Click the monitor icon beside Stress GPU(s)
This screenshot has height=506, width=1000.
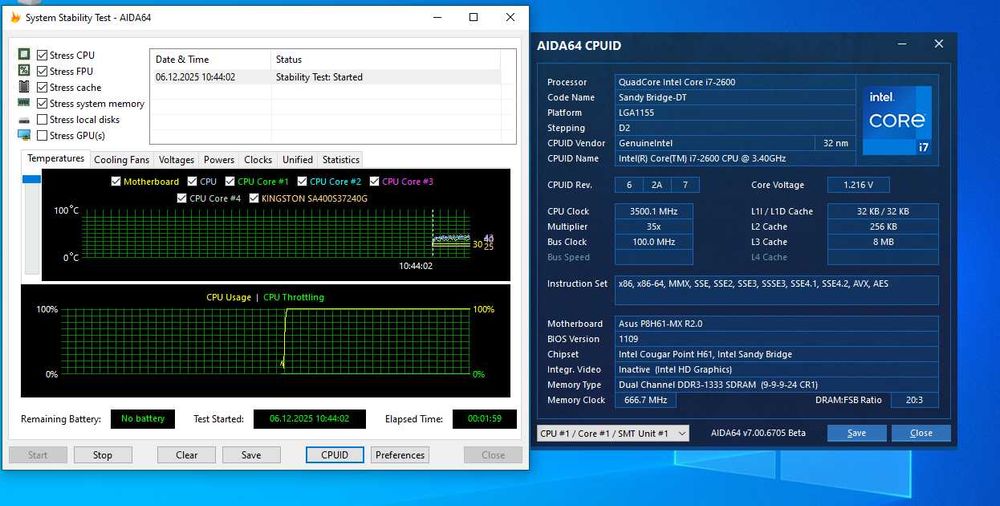[24, 135]
